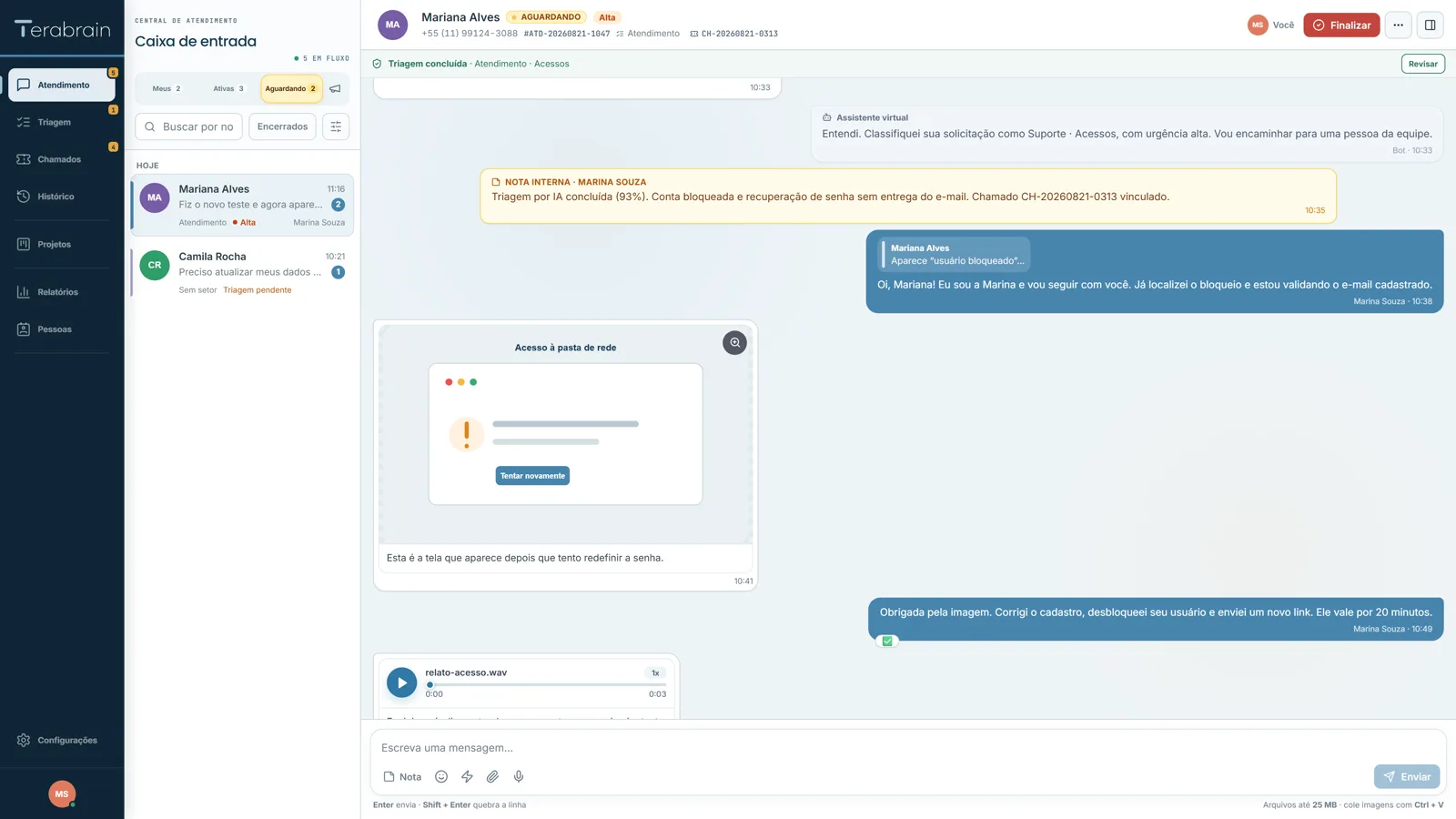The image size is (1456, 819).
Task: Click the 'Você' assignee chip
Action: (x=1271, y=25)
